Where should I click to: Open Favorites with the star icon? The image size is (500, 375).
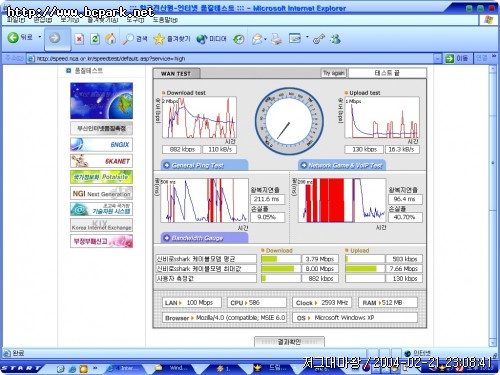172,39
